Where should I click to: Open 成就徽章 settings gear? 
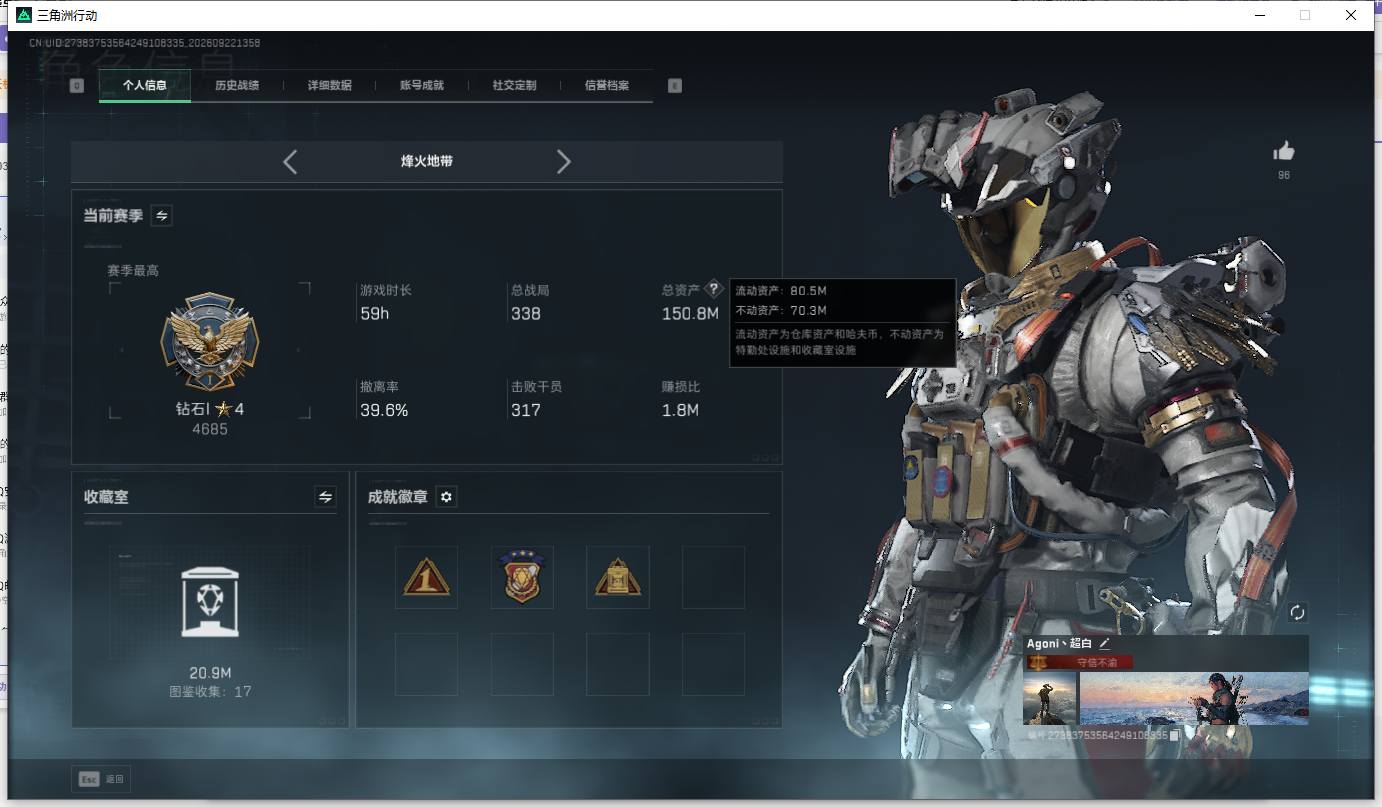pyautogui.click(x=447, y=497)
